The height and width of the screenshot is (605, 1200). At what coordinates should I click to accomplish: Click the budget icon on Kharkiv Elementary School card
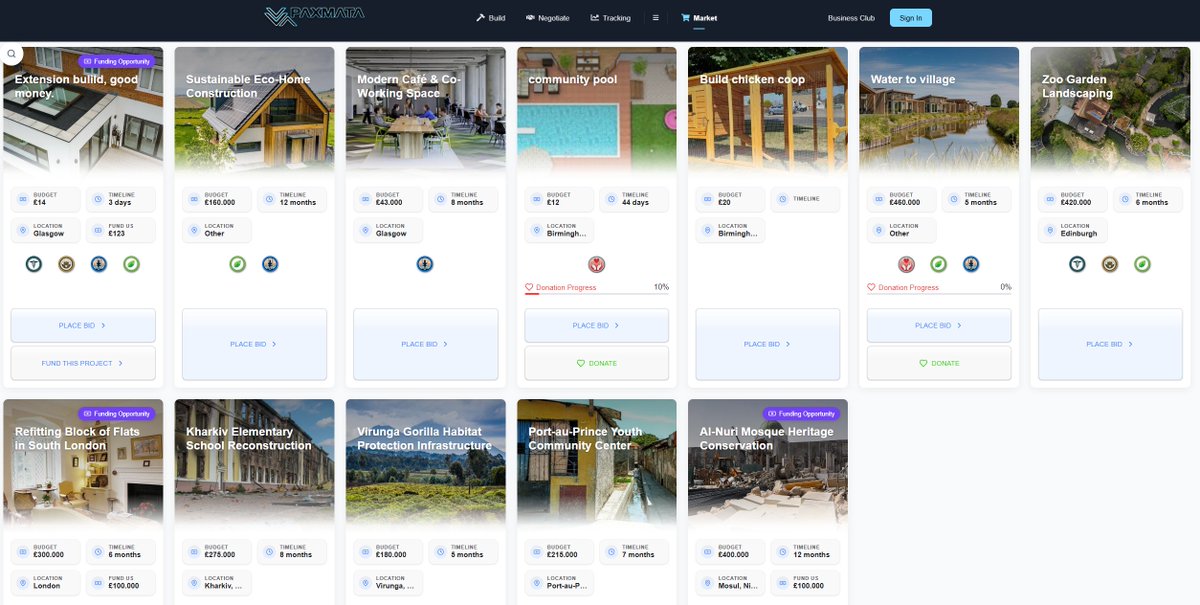(x=195, y=551)
